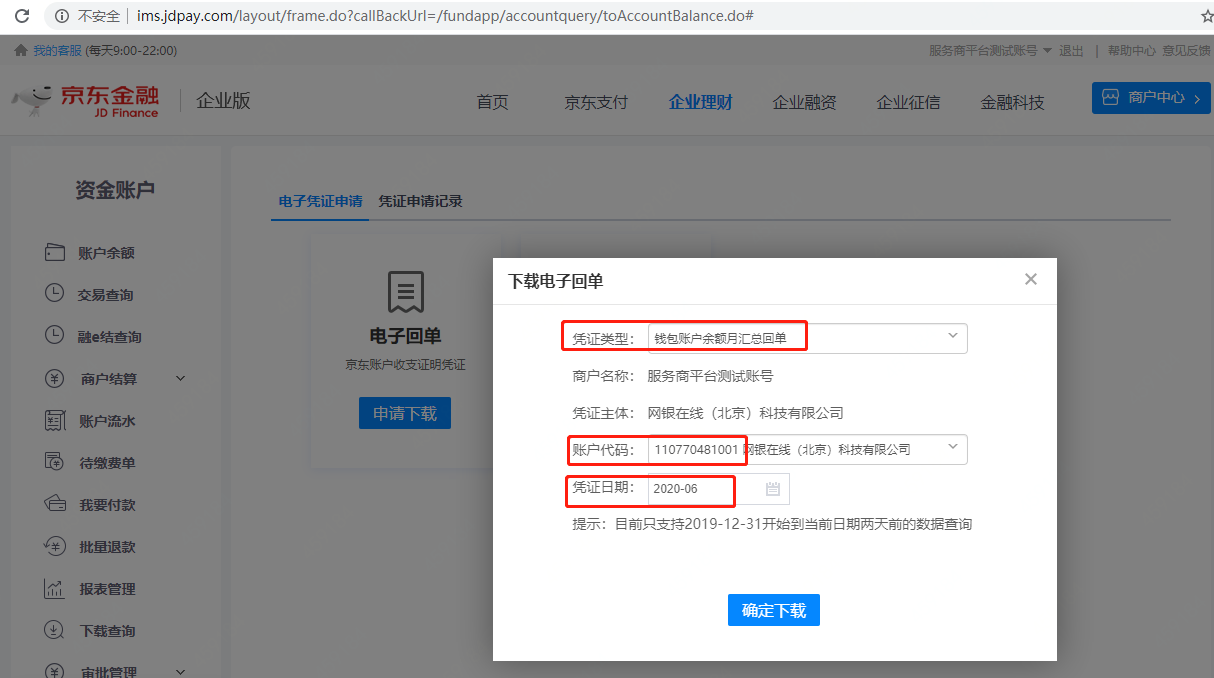Open 交易查询 in the sidebar
The width and height of the screenshot is (1214, 678).
click(x=105, y=295)
